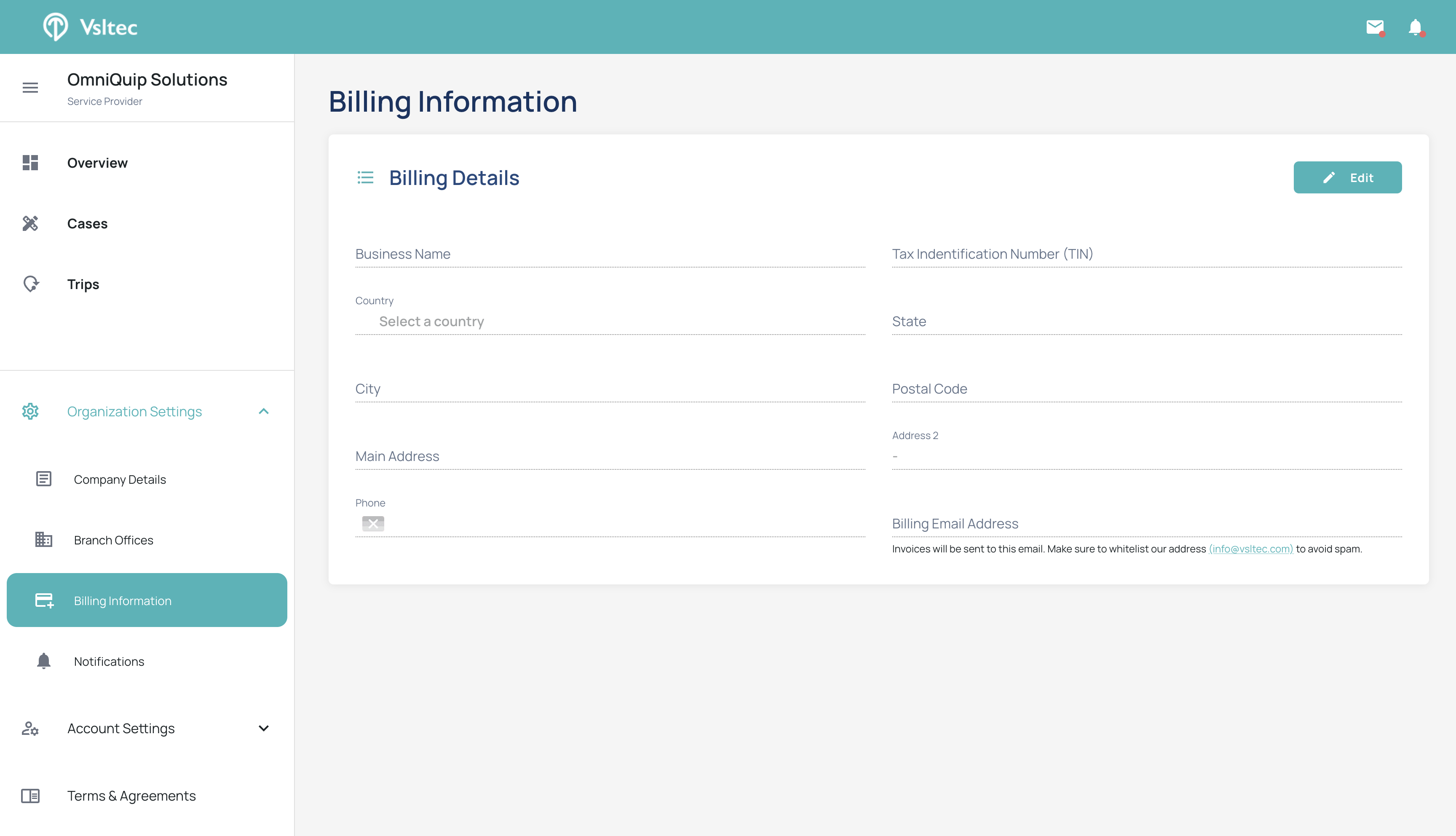Click the State field
Image resolution: width=1456 pixels, height=836 pixels.
point(1147,322)
